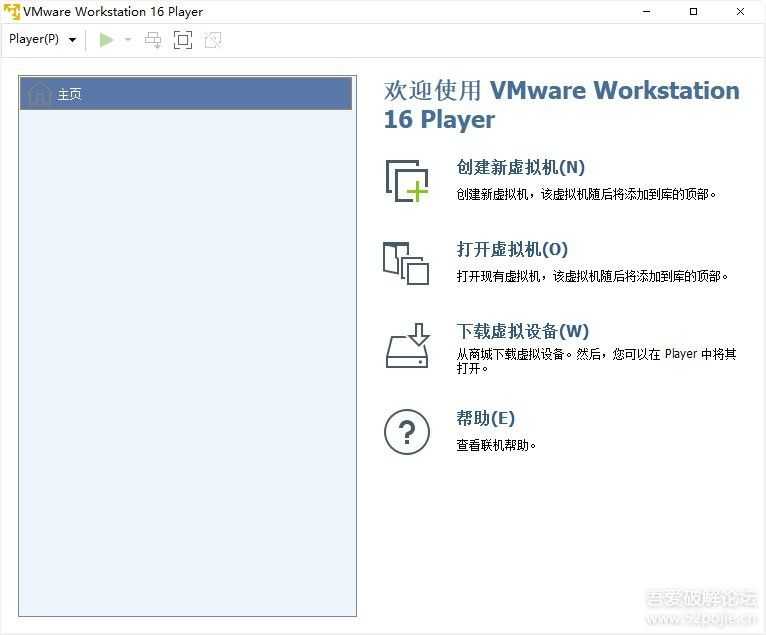766x635 pixels.
Task: Click the open virtual machine icon
Action: (x=406, y=262)
